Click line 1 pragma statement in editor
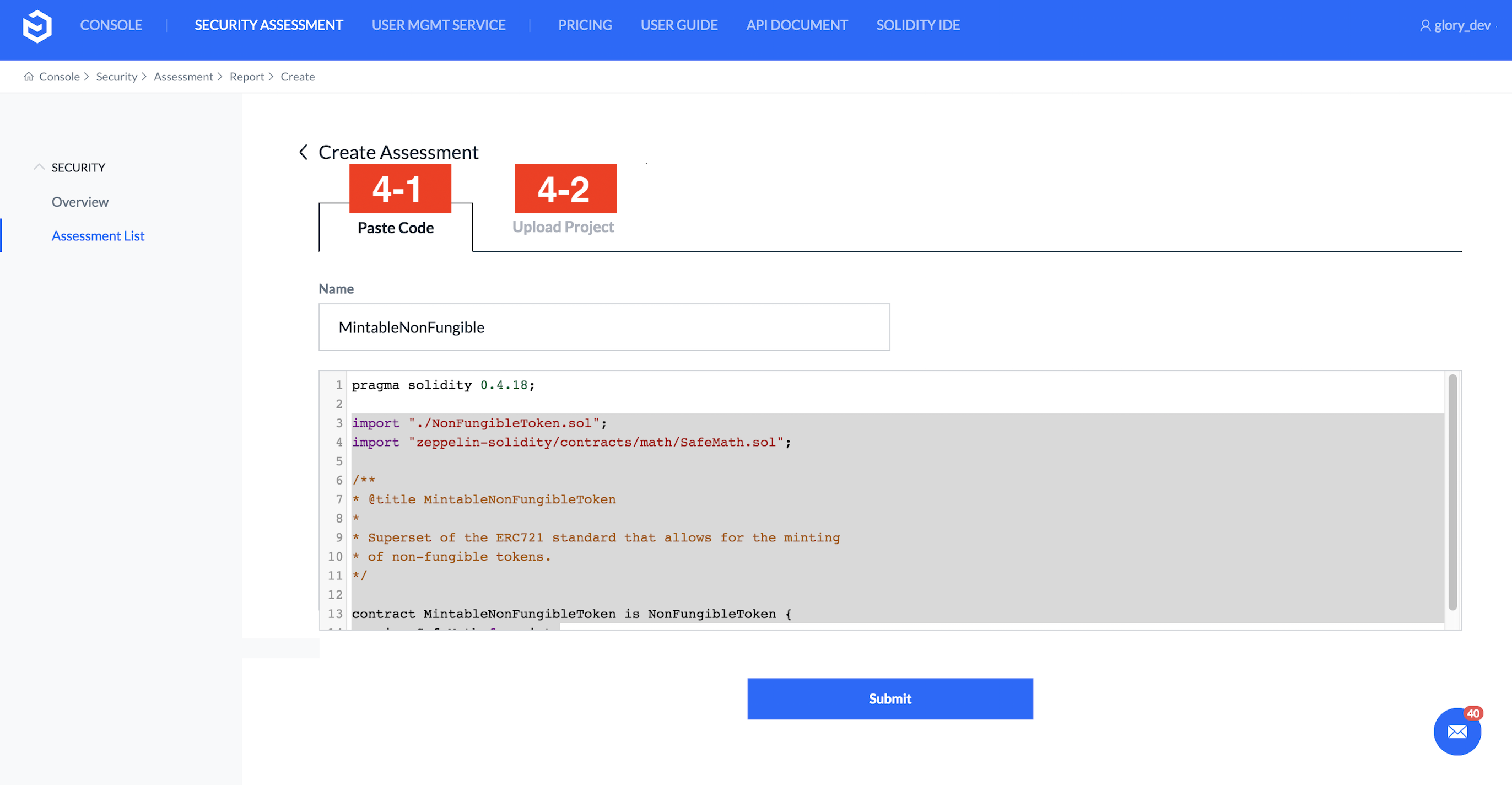The image size is (1512, 785). 442,385
